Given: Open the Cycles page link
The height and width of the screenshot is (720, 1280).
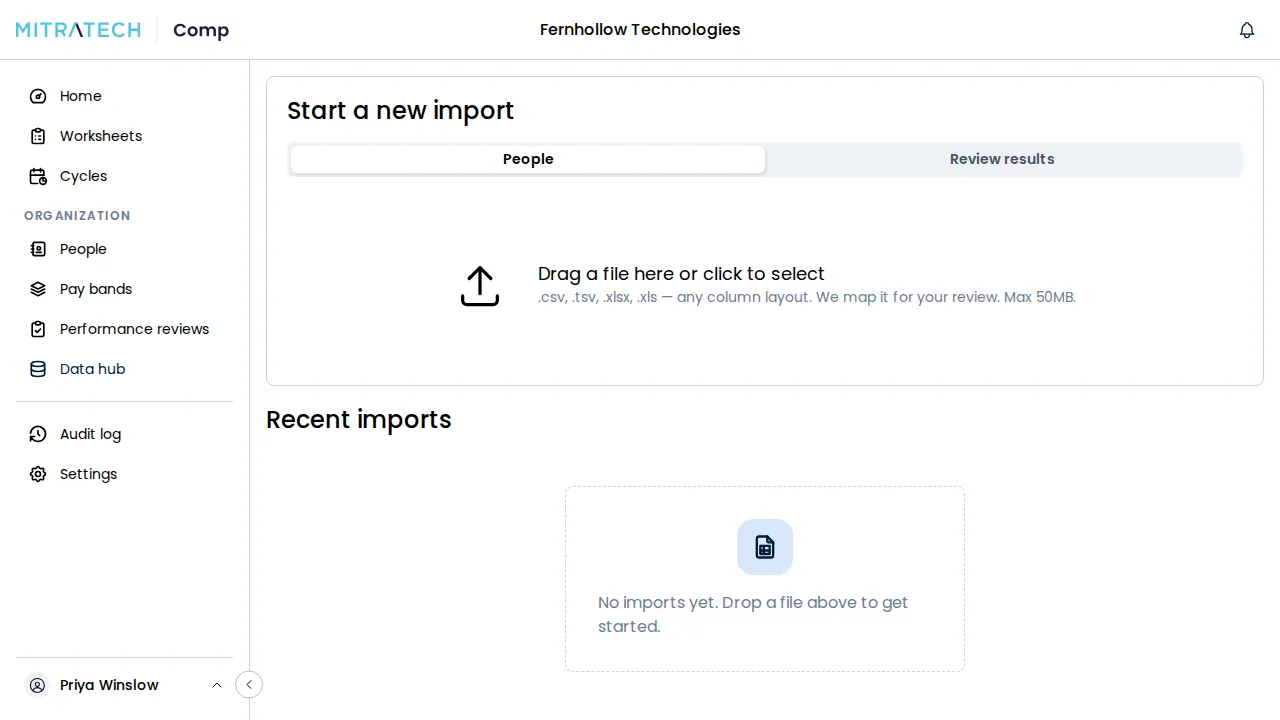Looking at the screenshot, I should pyautogui.click(x=84, y=176).
